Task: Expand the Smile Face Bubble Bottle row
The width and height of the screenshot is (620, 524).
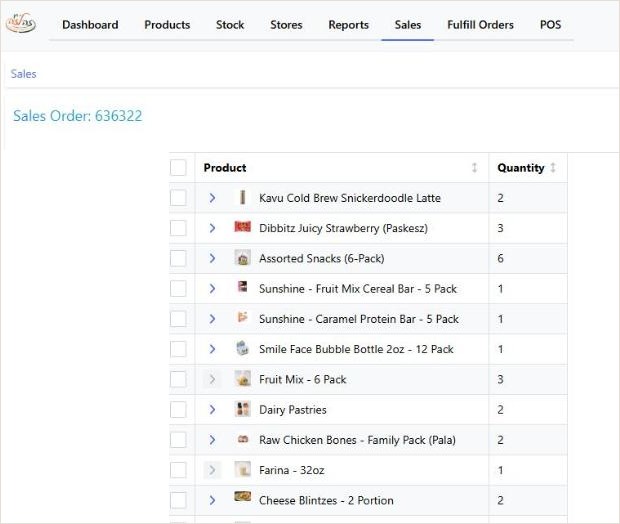Action: [212, 349]
